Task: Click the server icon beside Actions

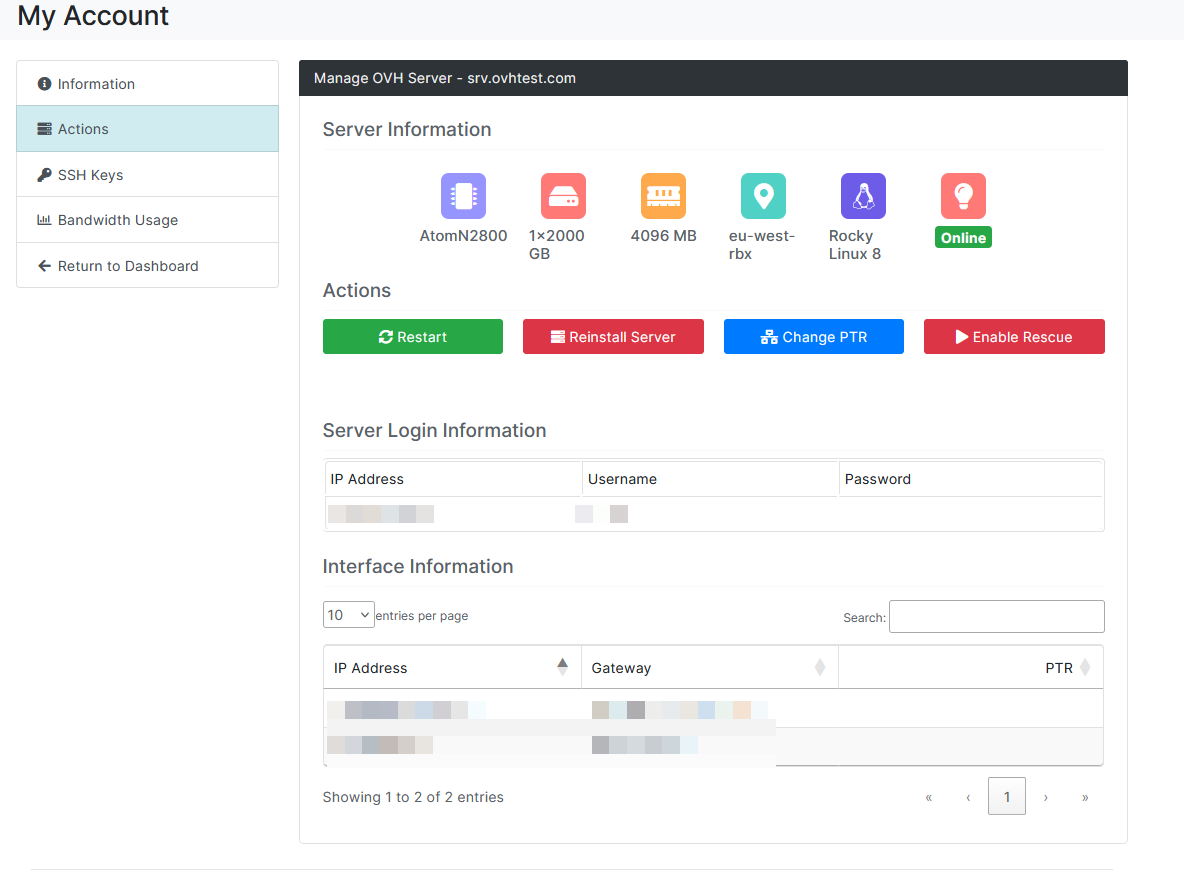Action: 45,129
